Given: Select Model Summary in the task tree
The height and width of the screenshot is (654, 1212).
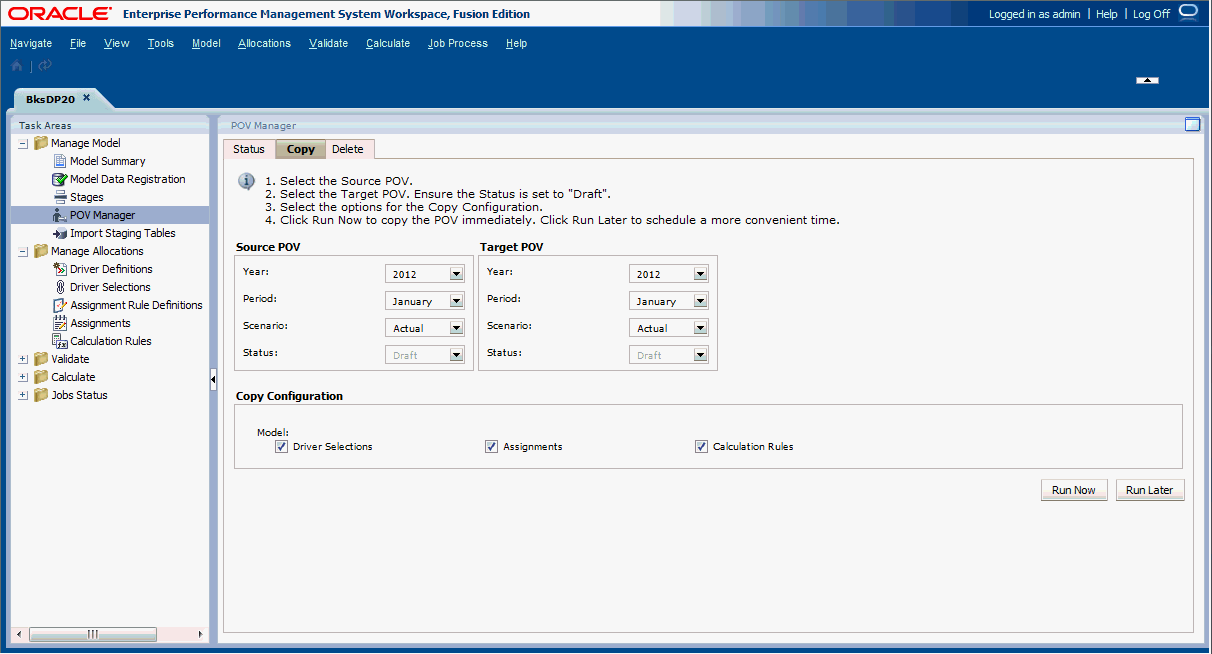Looking at the screenshot, I should click(107, 161).
